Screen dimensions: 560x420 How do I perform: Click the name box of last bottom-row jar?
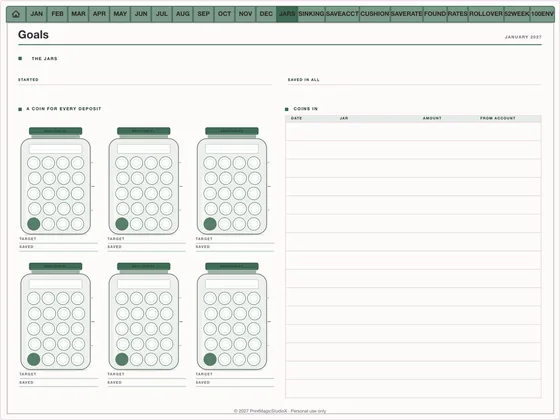point(232,284)
